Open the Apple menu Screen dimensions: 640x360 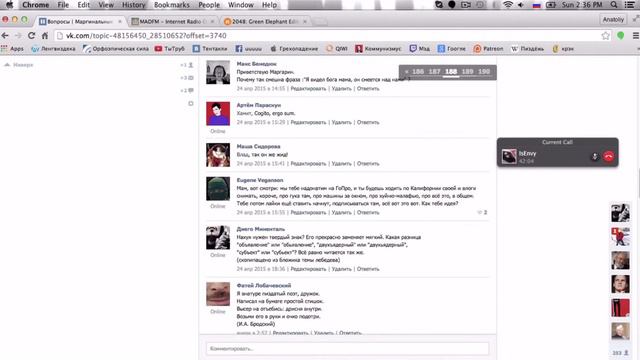coord(9,5)
